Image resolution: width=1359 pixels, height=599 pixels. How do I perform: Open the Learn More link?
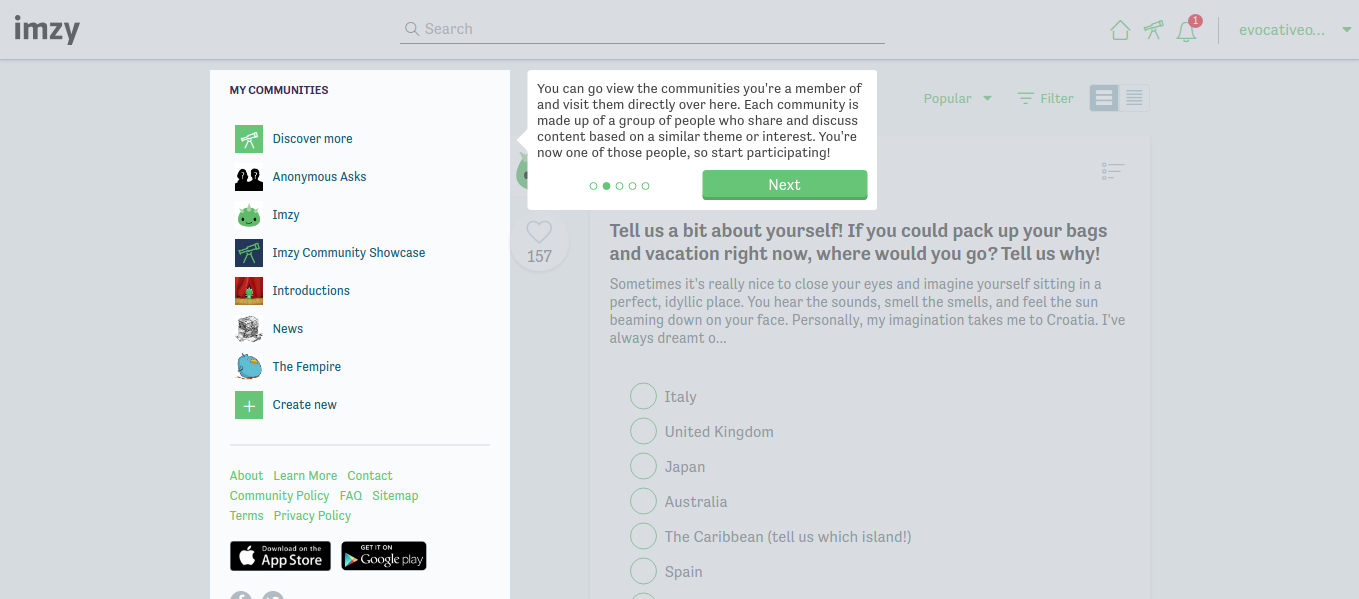[305, 476]
